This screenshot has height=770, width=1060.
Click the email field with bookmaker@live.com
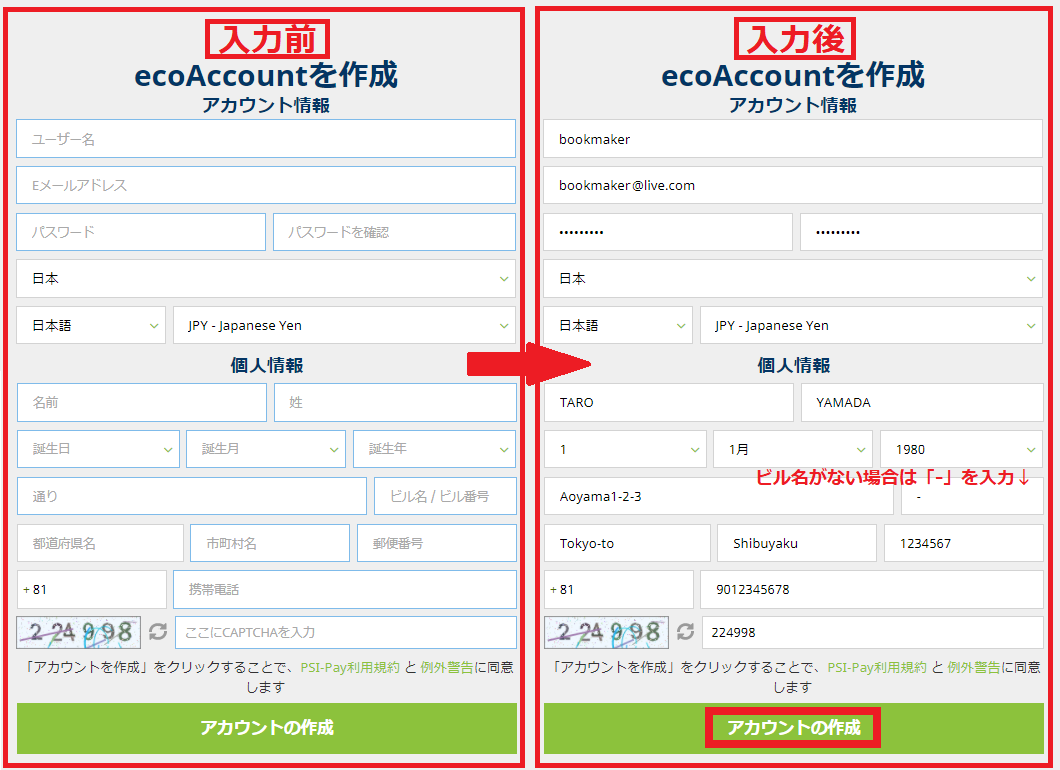tap(792, 185)
